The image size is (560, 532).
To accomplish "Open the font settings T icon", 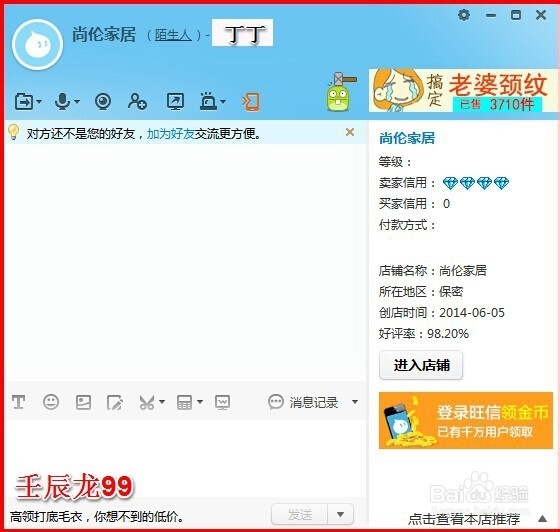I will point(18,402).
